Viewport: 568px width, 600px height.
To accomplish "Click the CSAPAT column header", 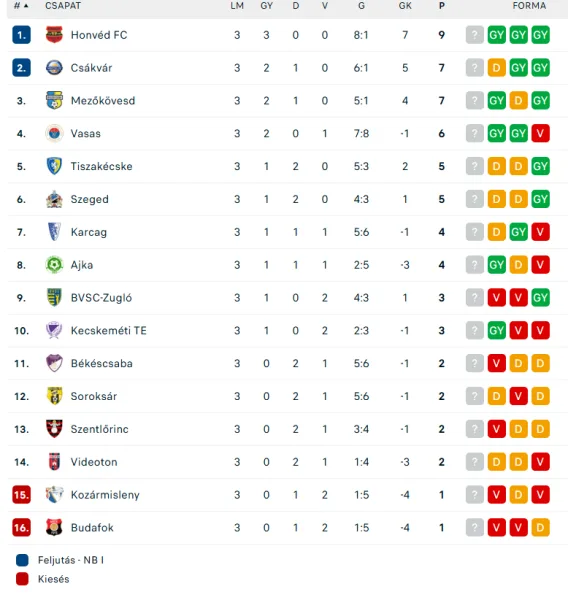I will pyautogui.click(x=63, y=6).
